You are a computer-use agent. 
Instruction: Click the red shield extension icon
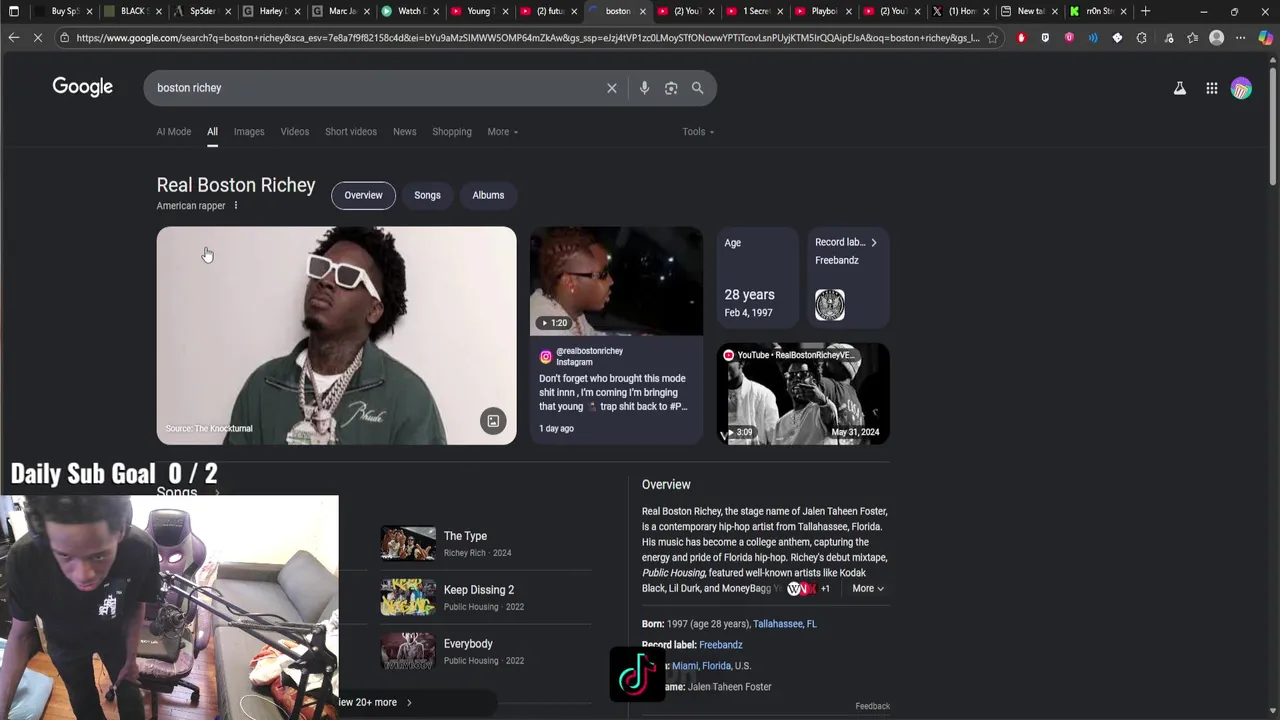point(1020,38)
